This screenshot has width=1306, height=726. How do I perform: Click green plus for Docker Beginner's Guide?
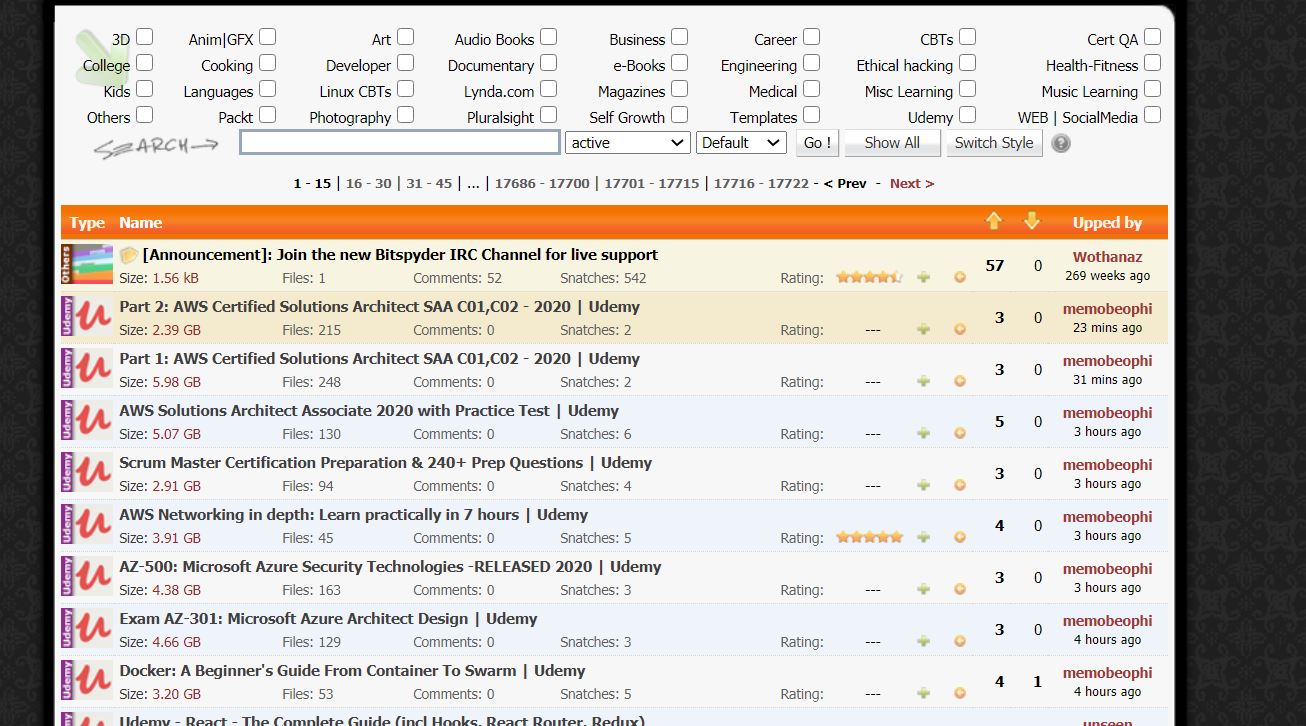coord(923,693)
